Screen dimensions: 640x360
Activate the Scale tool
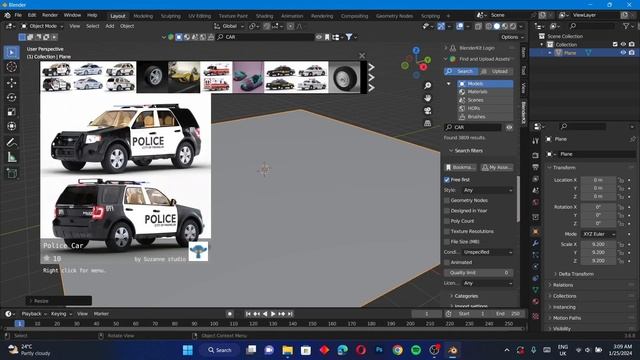click(x=11, y=112)
